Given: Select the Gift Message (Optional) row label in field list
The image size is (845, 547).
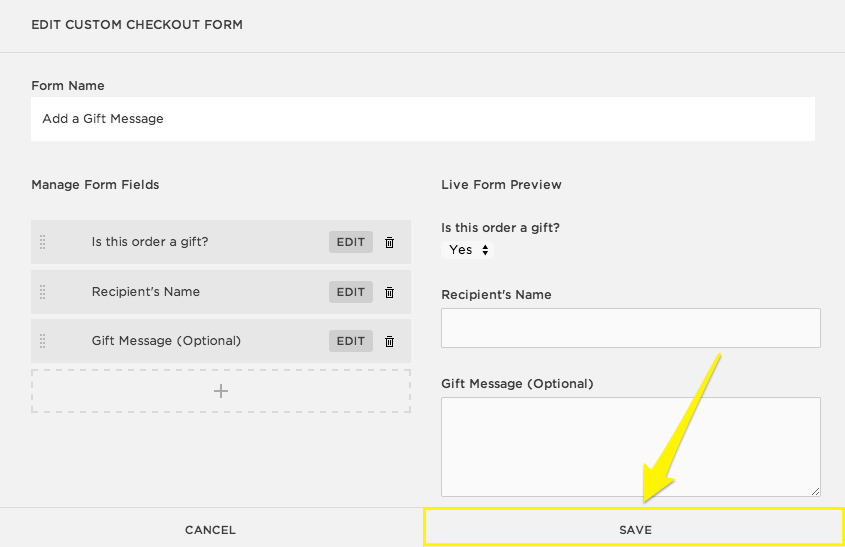Looking at the screenshot, I should tap(166, 341).
